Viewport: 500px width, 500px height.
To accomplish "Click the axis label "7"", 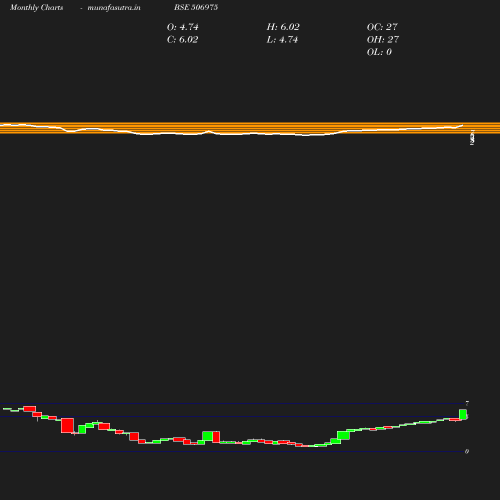I will 467,403.
